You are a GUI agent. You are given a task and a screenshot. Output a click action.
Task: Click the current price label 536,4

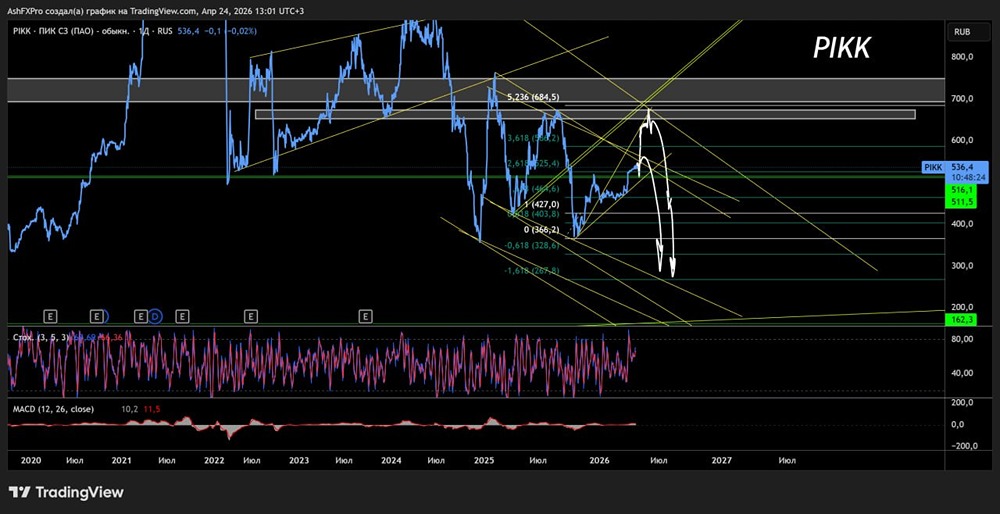[960, 166]
